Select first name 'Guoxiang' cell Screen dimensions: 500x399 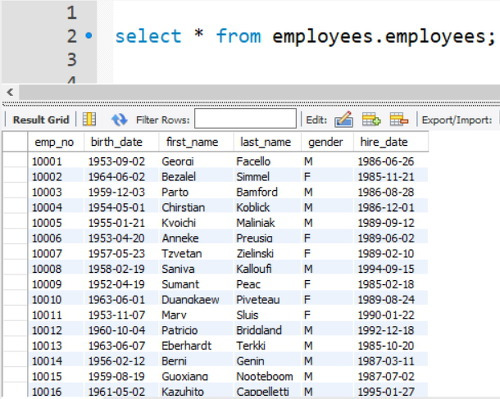[x=196, y=376]
